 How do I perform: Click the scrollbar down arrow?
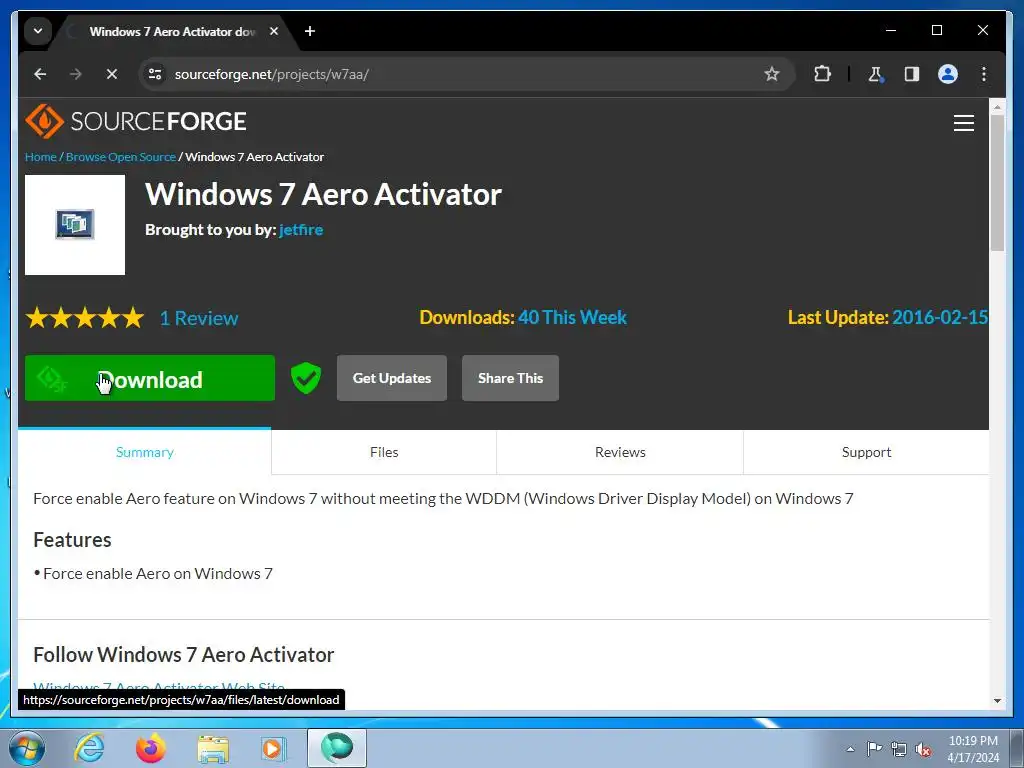tap(997, 701)
